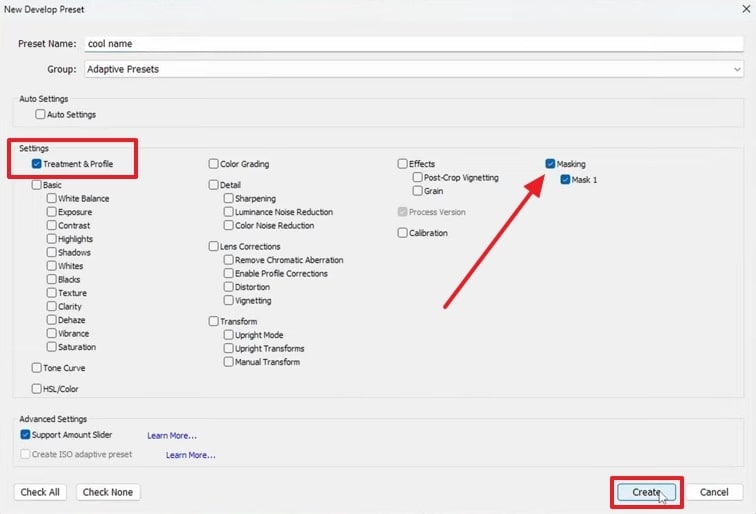Tick the Exposure checkbox
Screen dimensions: 756x514
[x=52, y=212]
